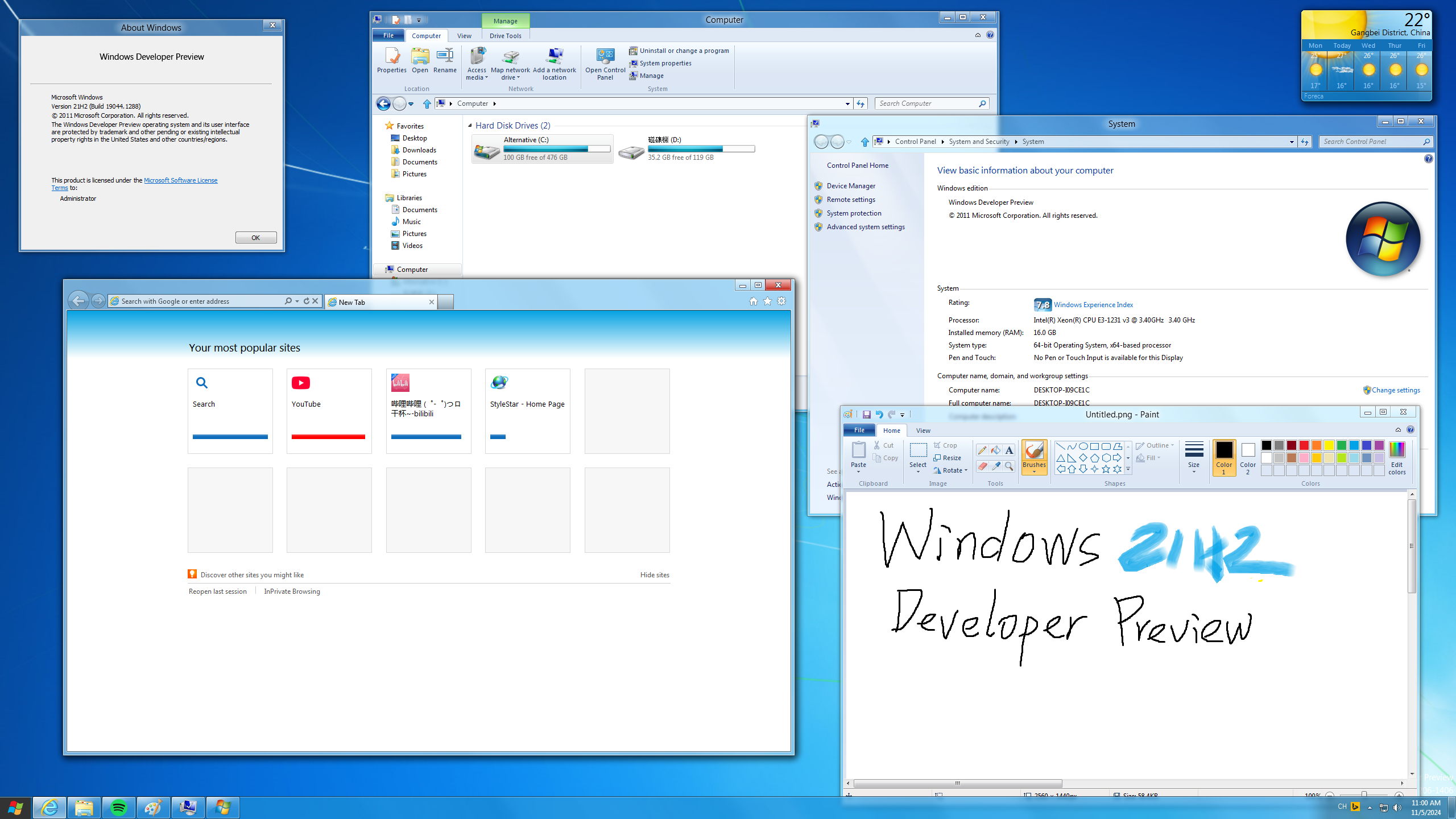Click OK in About Windows dialog
Screen dimensions: 1456x819
(256, 238)
